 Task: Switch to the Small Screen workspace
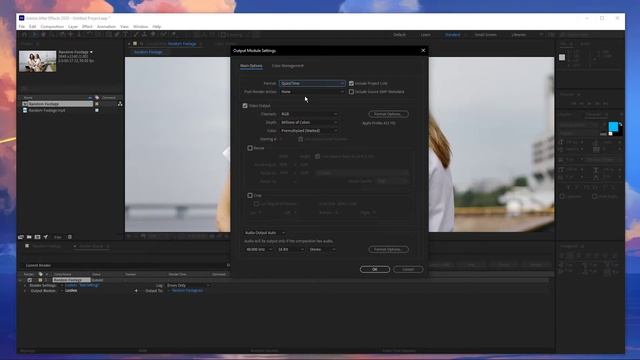point(485,35)
